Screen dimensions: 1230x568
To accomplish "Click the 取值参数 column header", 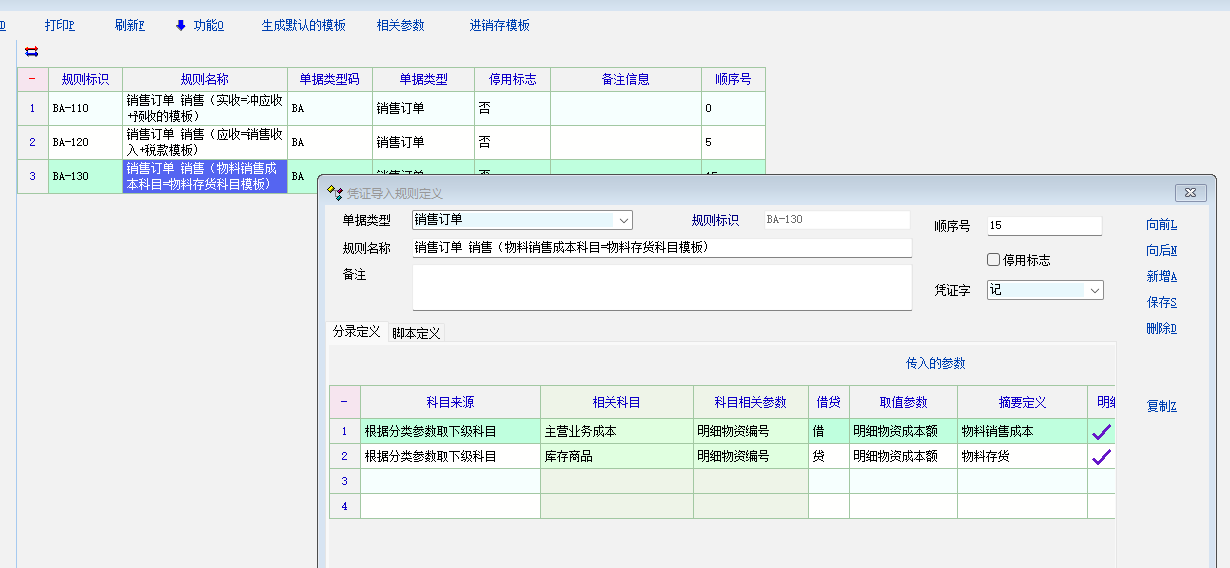I will 903,402.
